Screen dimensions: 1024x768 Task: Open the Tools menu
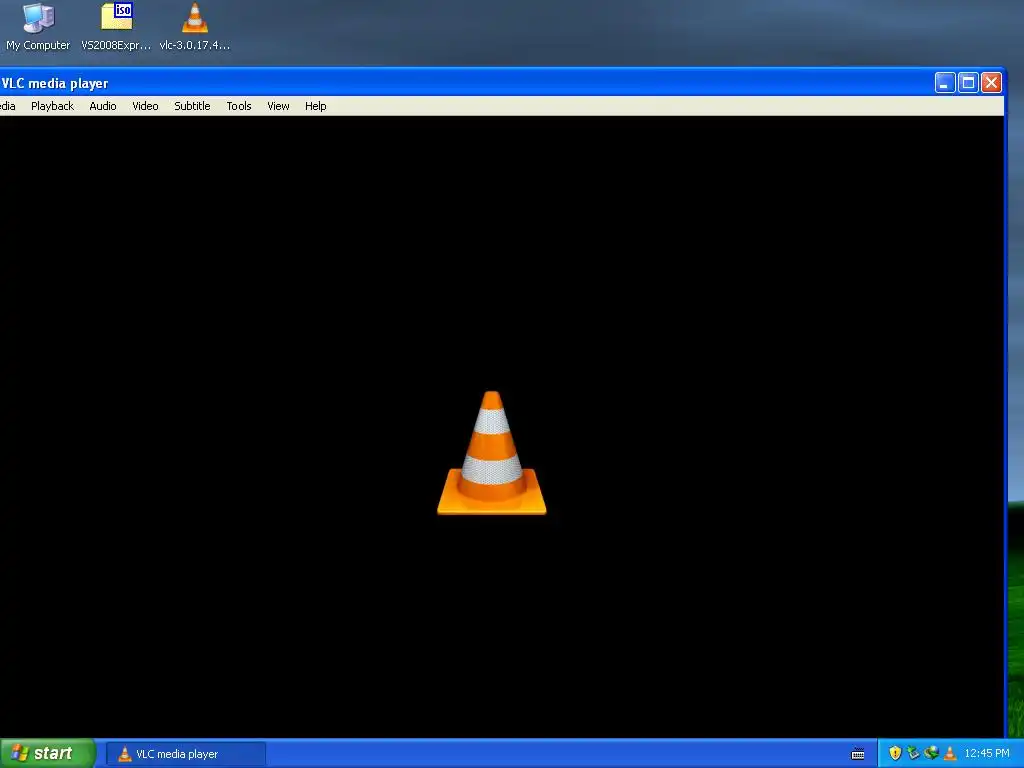point(239,106)
